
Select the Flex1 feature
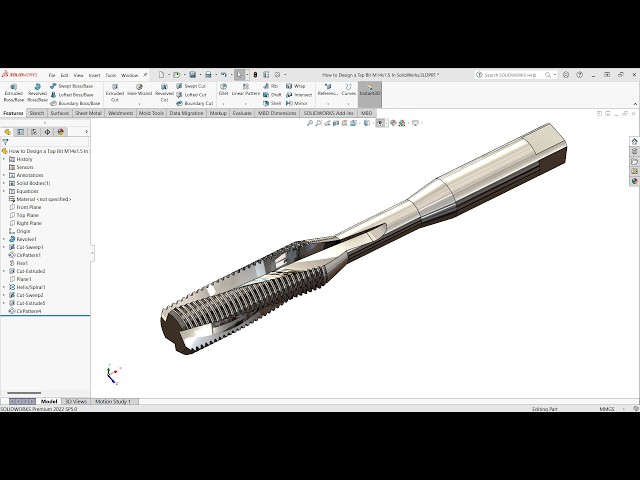[18, 263]
